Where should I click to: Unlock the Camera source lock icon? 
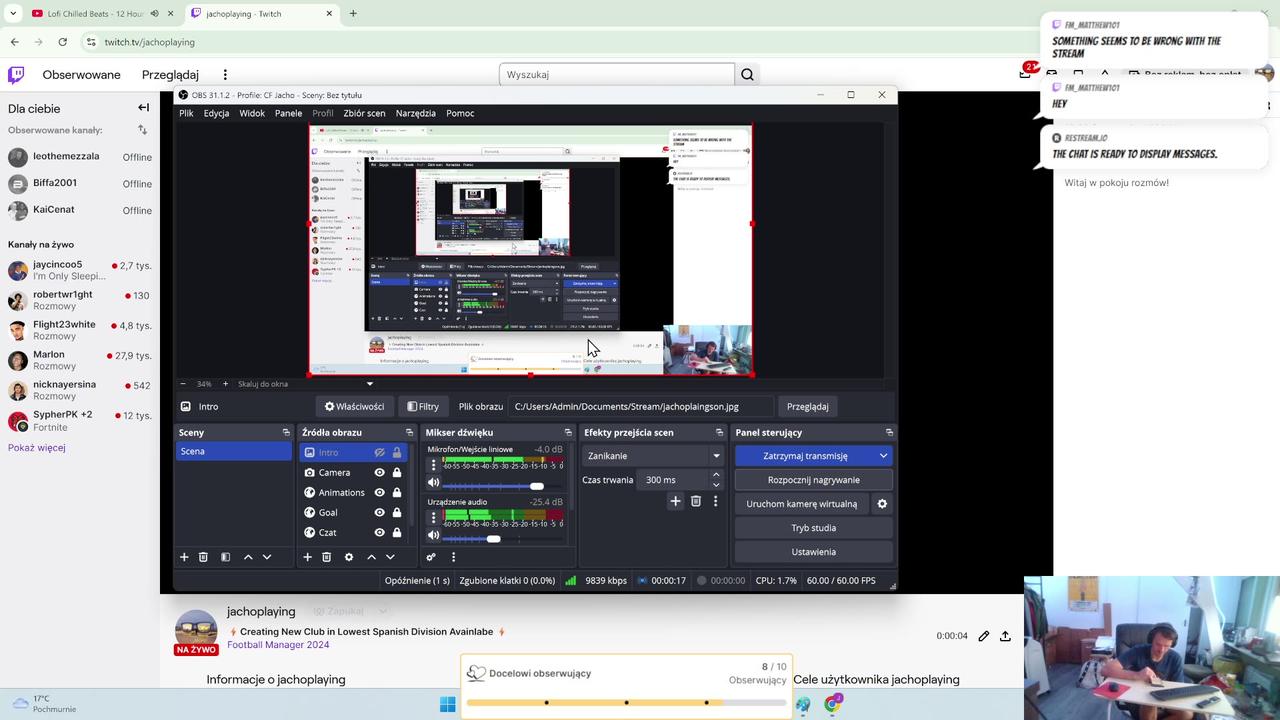click(397, 473)
